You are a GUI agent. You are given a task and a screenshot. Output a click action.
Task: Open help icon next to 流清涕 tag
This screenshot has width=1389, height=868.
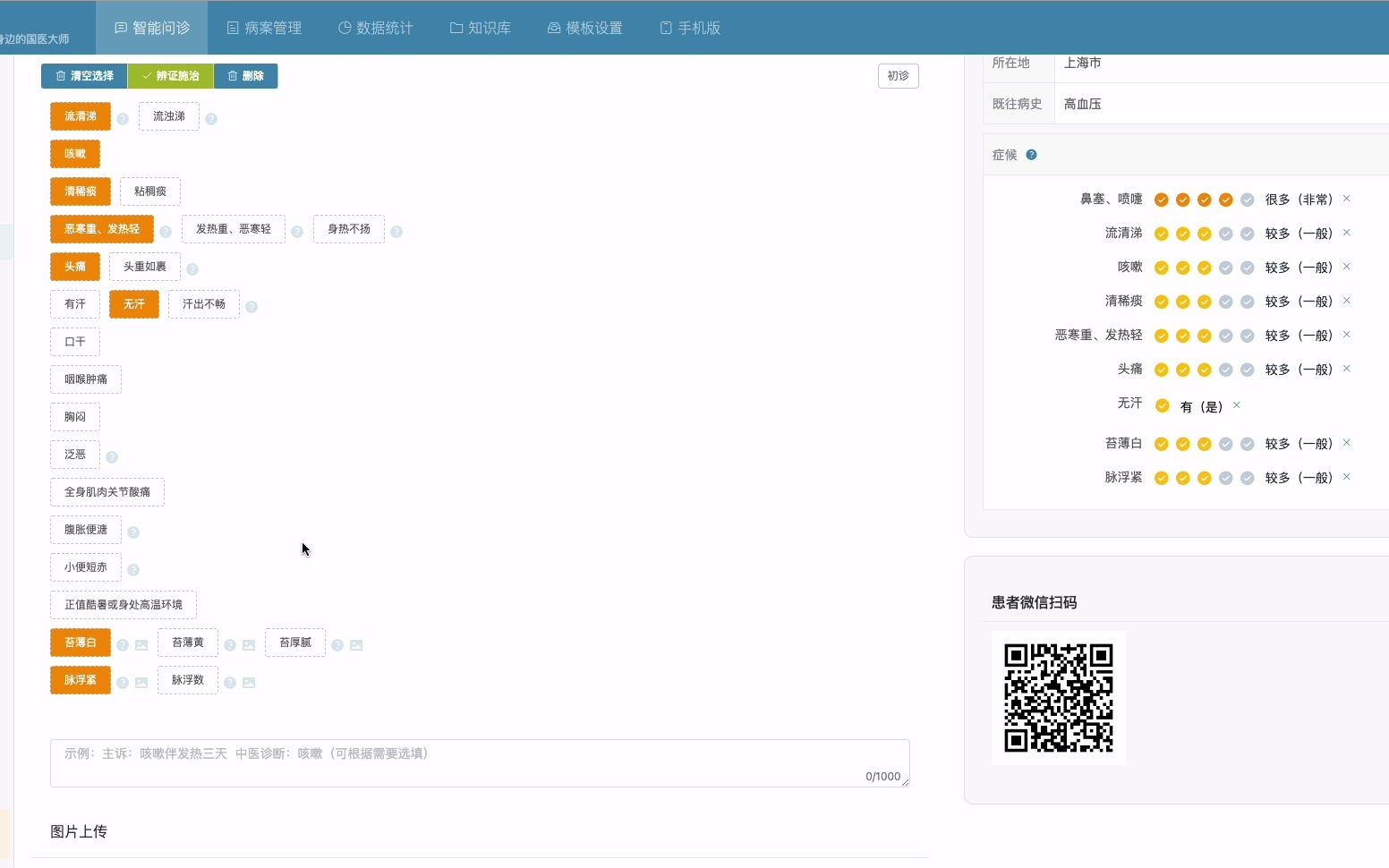click(x=123, y=119)
